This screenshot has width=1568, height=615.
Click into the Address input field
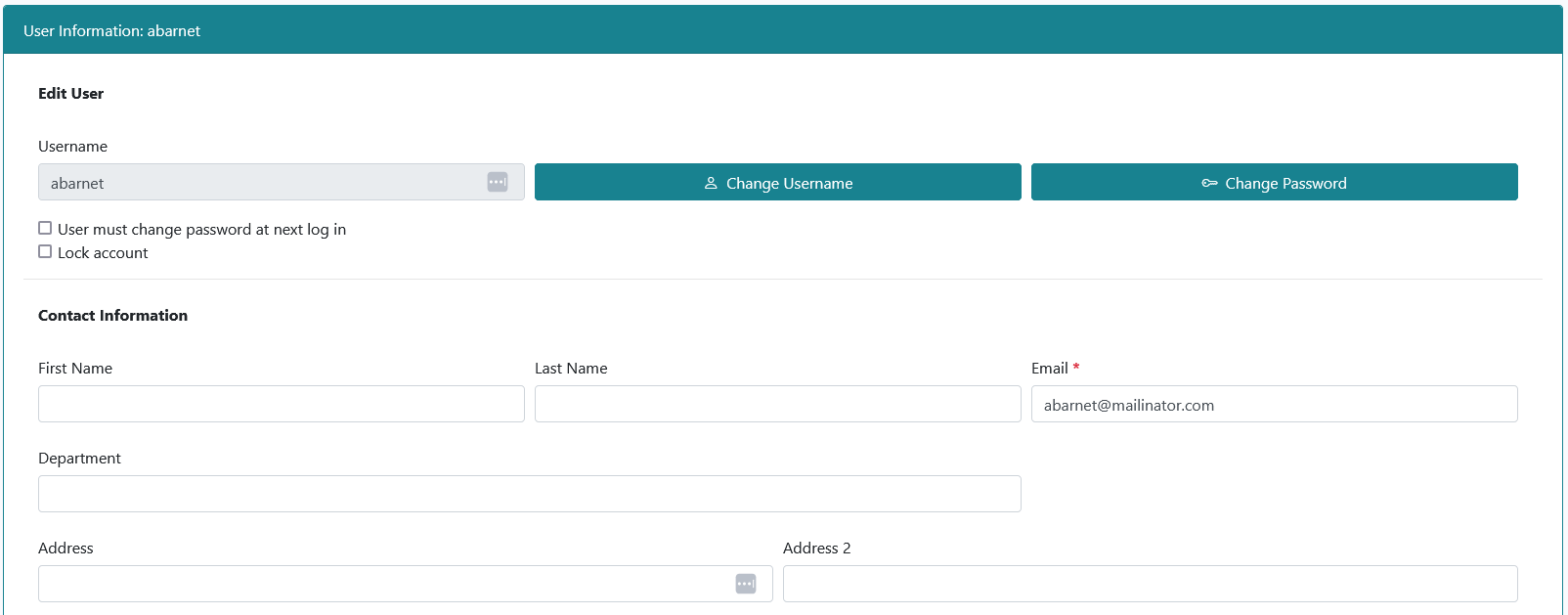(x=406, y=584)
